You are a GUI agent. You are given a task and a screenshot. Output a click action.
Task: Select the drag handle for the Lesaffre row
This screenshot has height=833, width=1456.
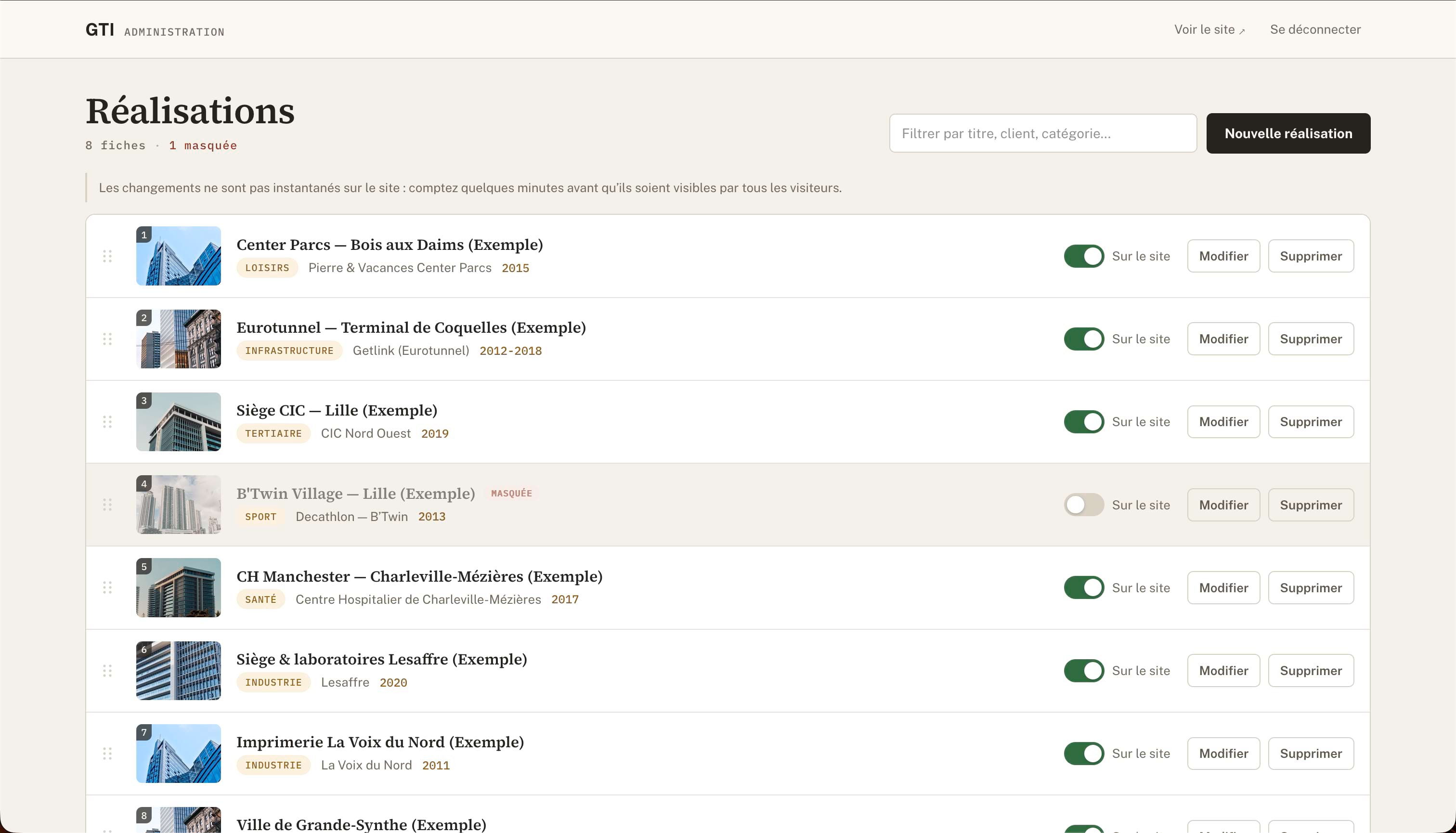click(x=107, y=671)
